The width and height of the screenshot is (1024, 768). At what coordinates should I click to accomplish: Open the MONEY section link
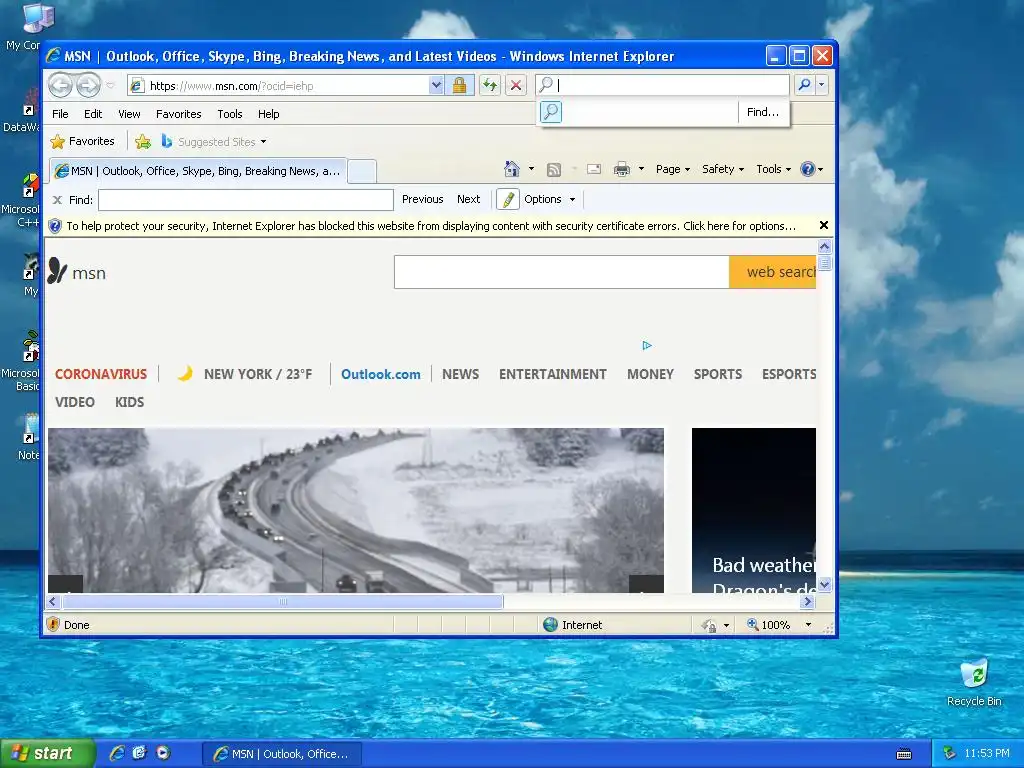coord(650,374)
